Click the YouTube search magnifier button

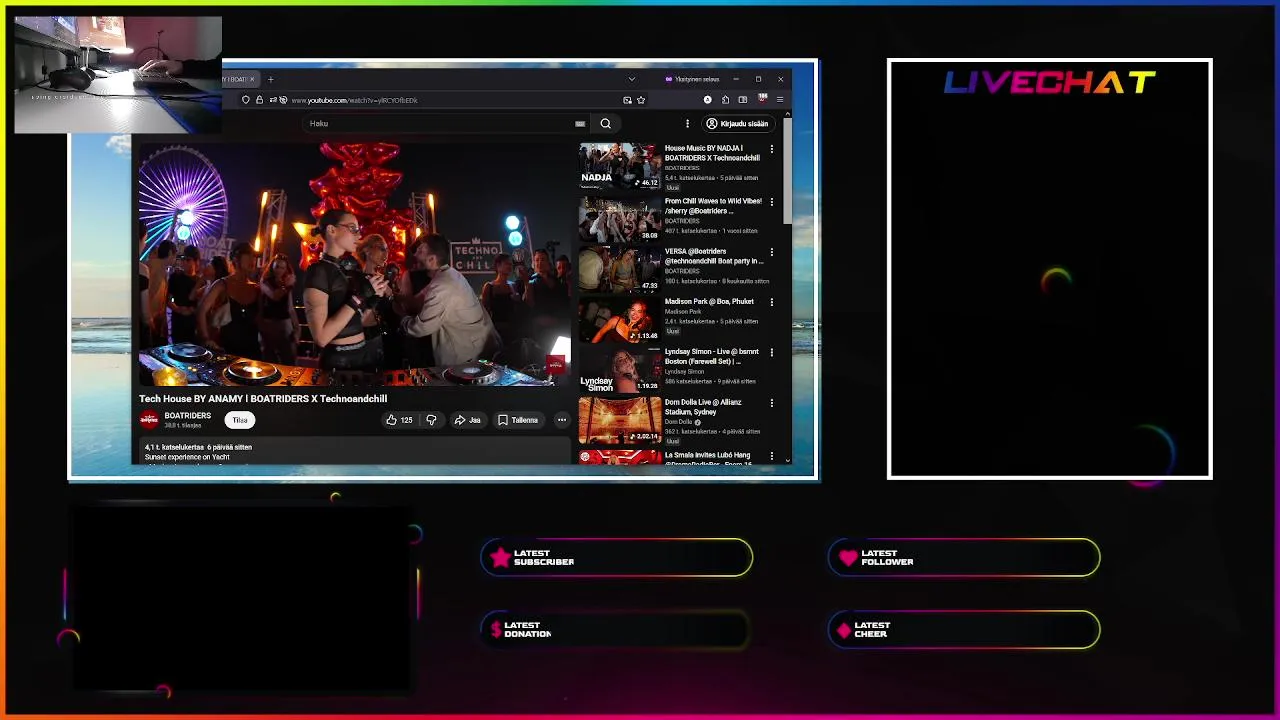click(605, 123)
